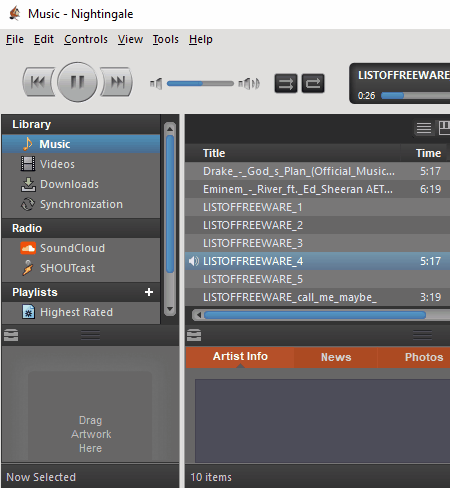Click the Radio section header
This screenshot has width=450, height=488.
[x=81, y=228]
